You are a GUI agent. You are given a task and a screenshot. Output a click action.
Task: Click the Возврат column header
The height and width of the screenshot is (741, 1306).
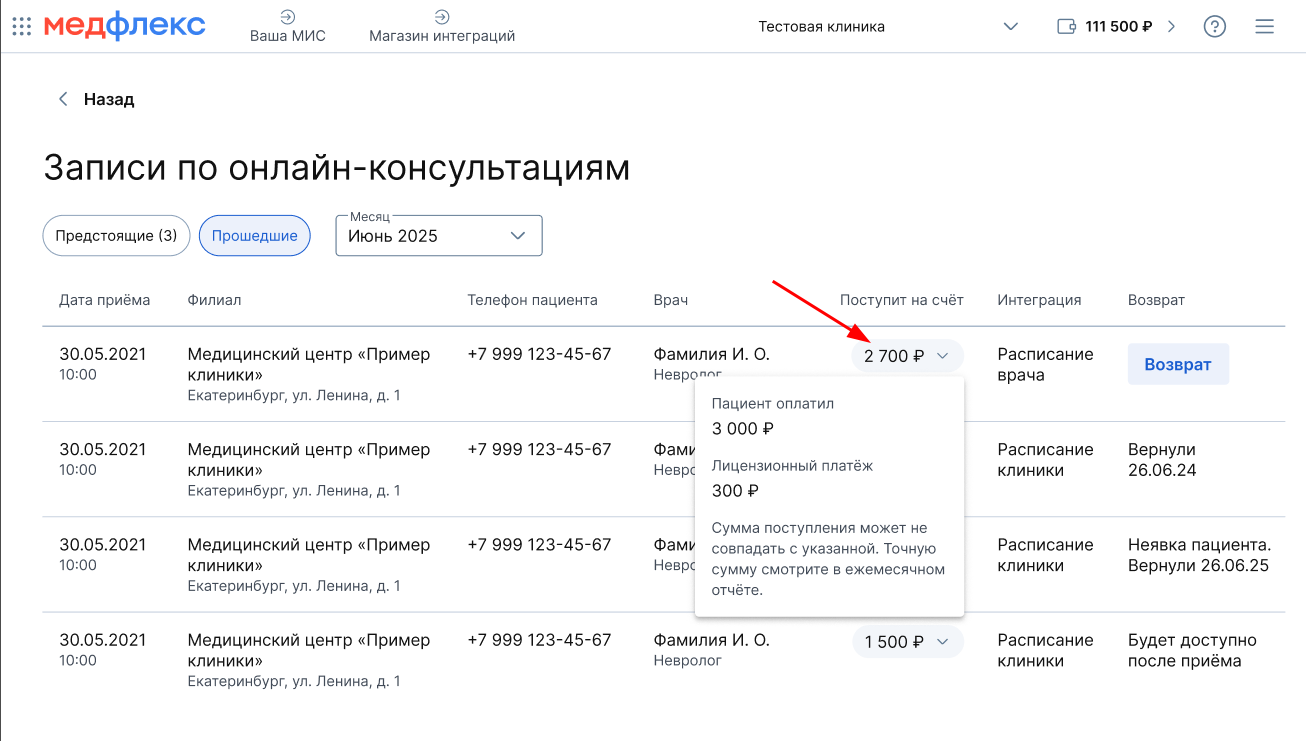coord(1157,300)
